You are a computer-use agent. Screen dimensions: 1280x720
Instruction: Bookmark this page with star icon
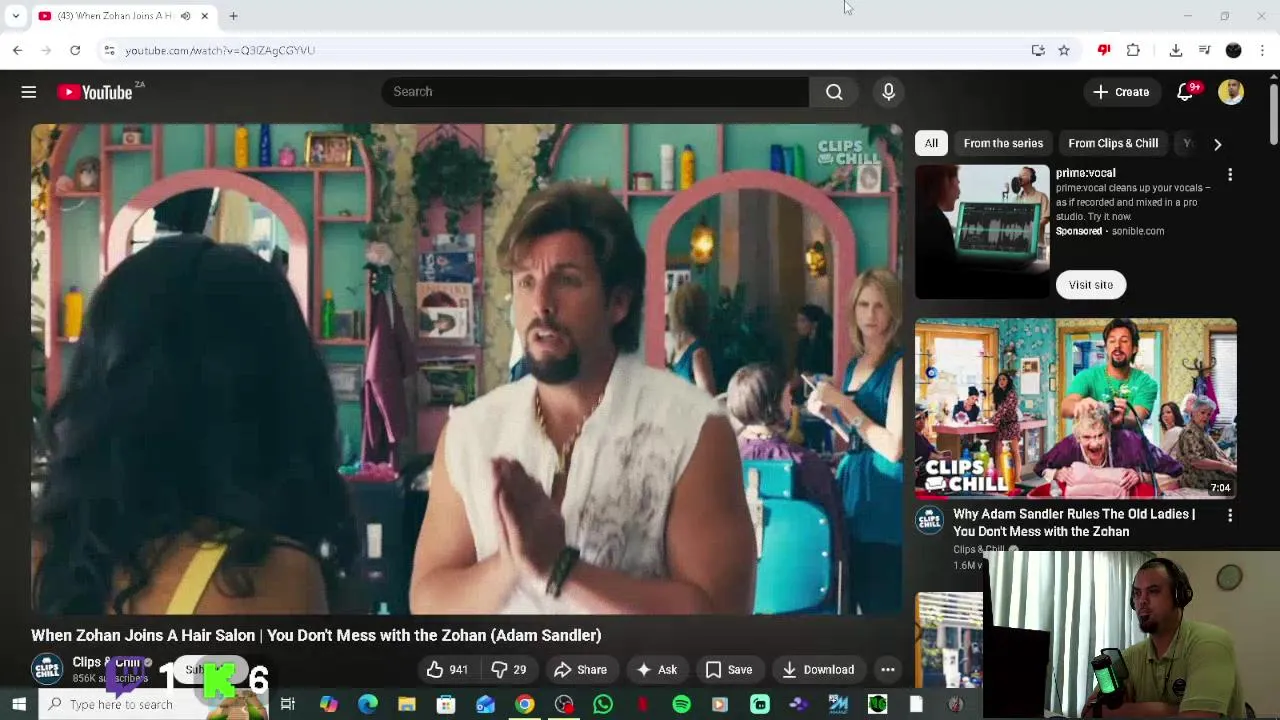[x=1064, y=50]
